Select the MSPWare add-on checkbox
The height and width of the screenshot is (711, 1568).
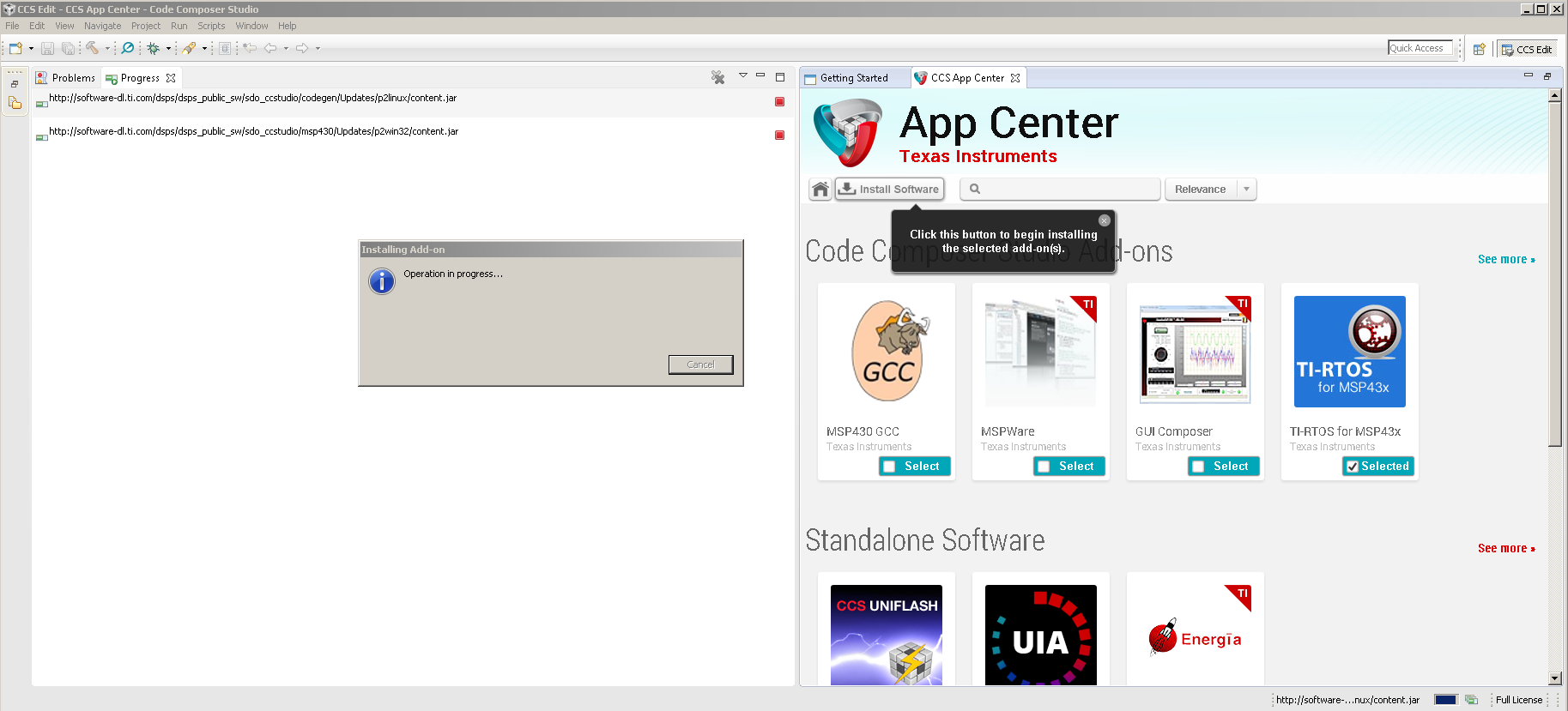[1044, 467]
